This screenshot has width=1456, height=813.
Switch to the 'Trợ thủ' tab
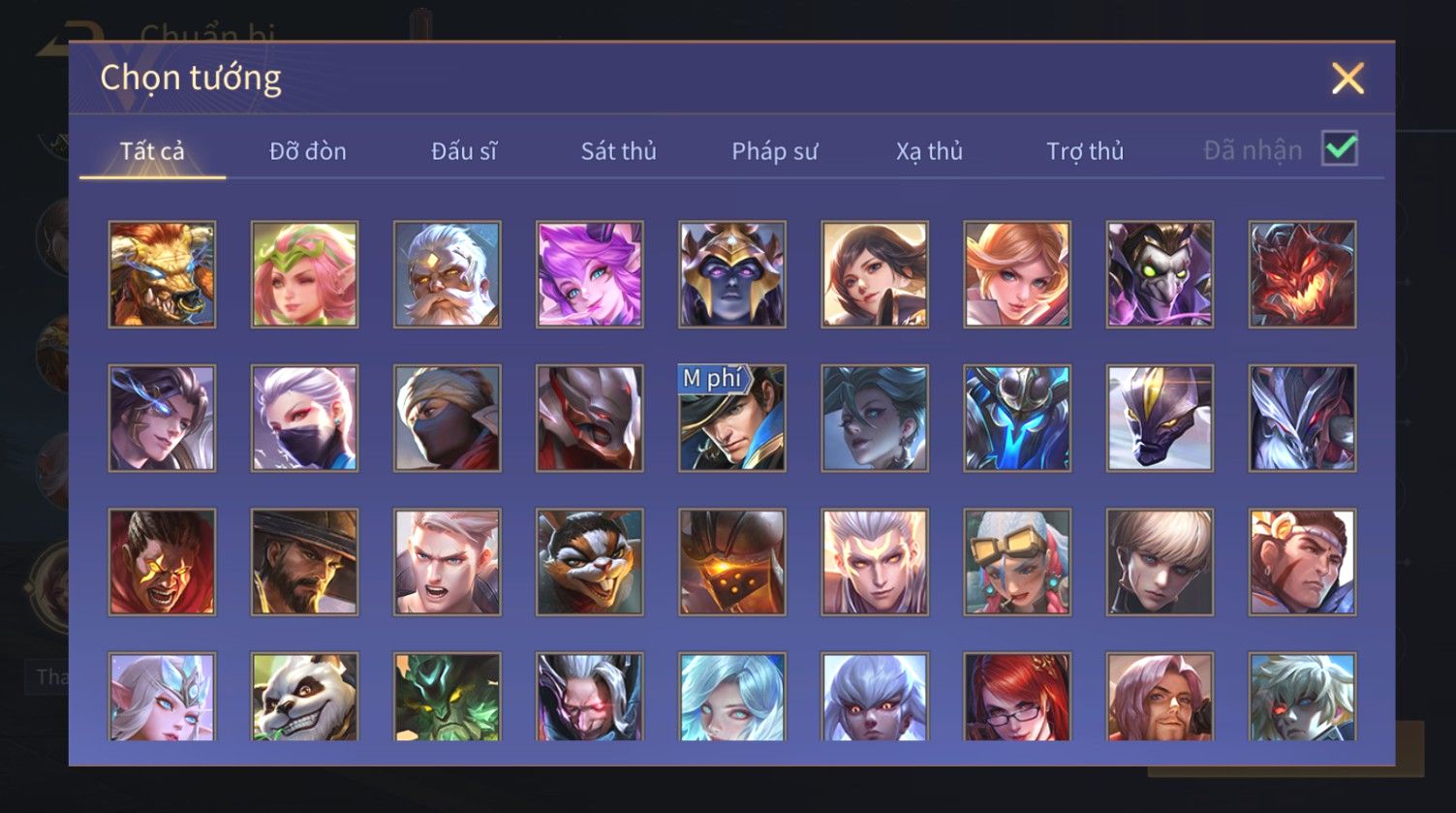[x=1085, y=151]
